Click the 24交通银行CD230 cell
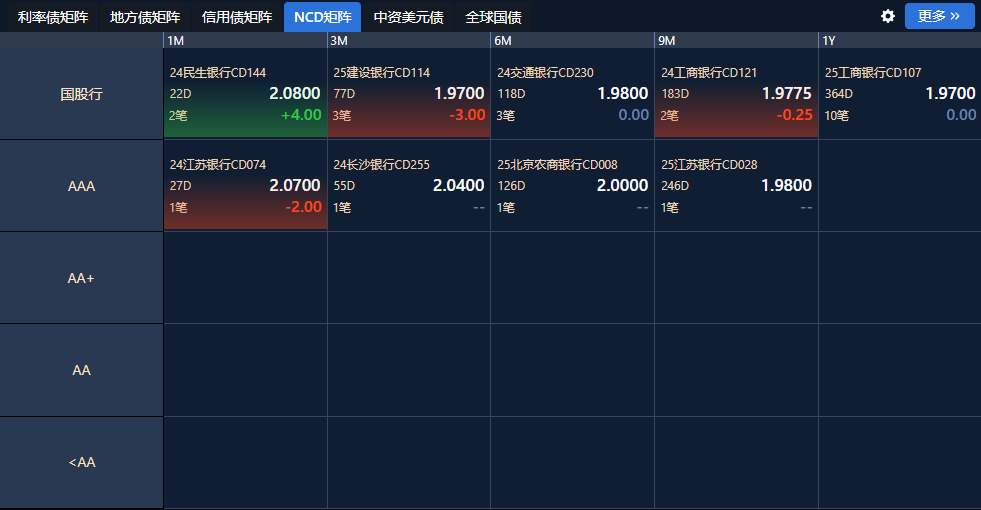 click(572, 94)
